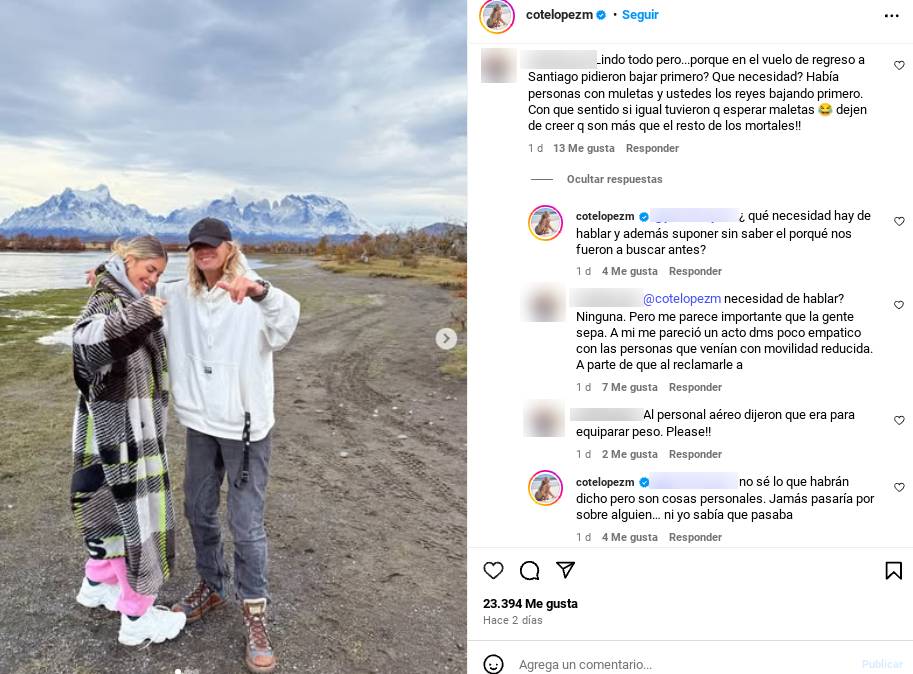The height and width of the screenshot is (674, 913).
Task: Save the post with the bookmark icon
Action: click(893, 570)
